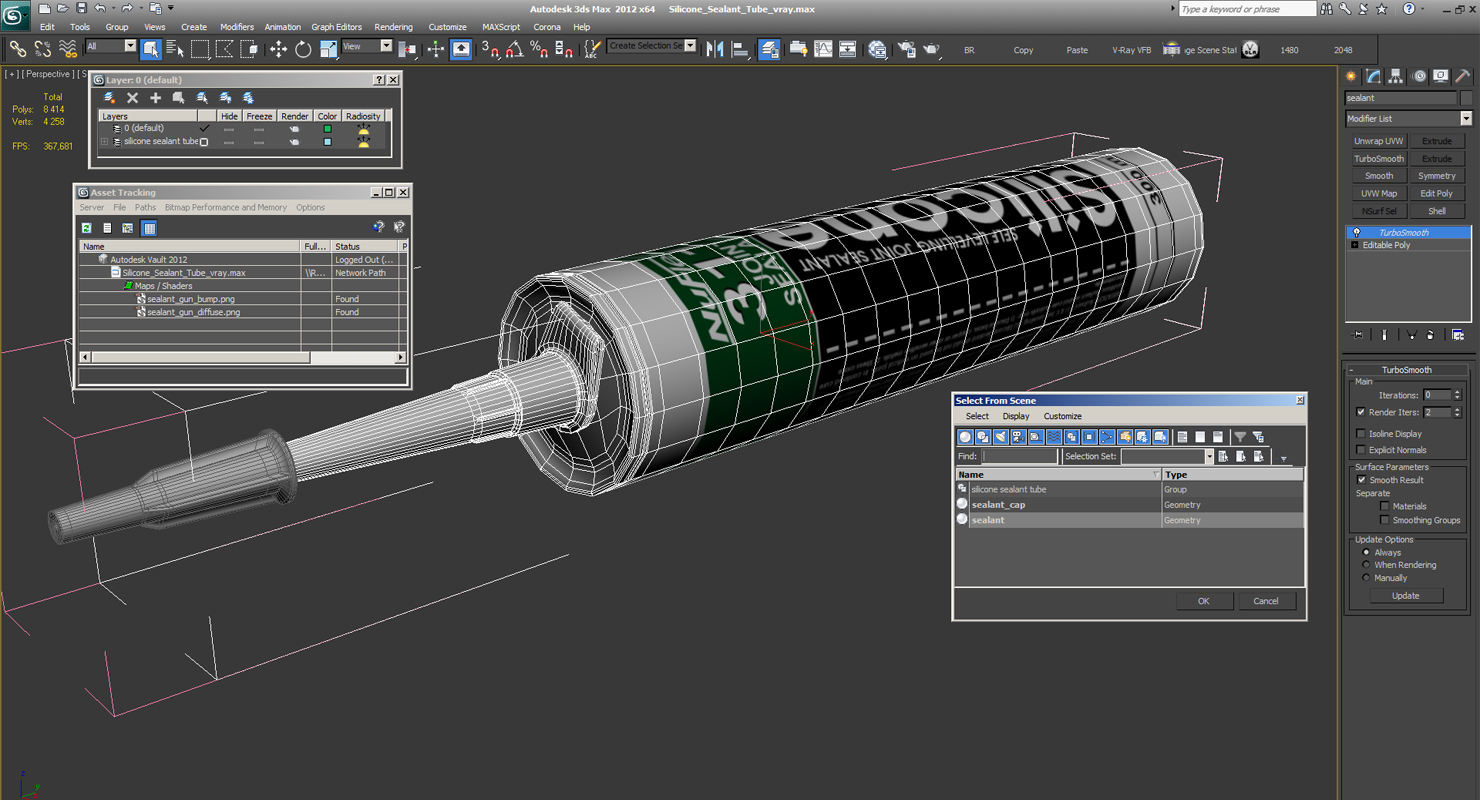The width and height of the screenshot is (1480, 800).
Task: Toggle Smooth Result checkbox
Action: click(1360, 480)
